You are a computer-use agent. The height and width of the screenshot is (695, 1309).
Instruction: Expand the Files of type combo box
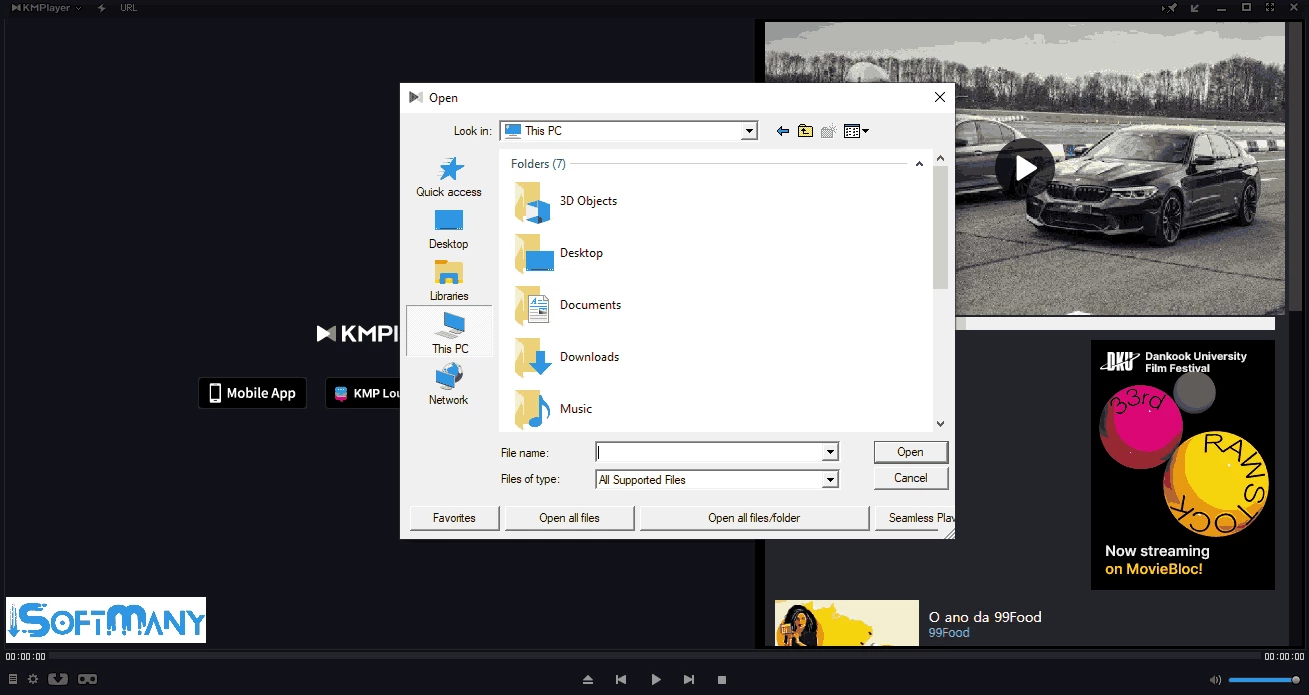click(829, 480)
